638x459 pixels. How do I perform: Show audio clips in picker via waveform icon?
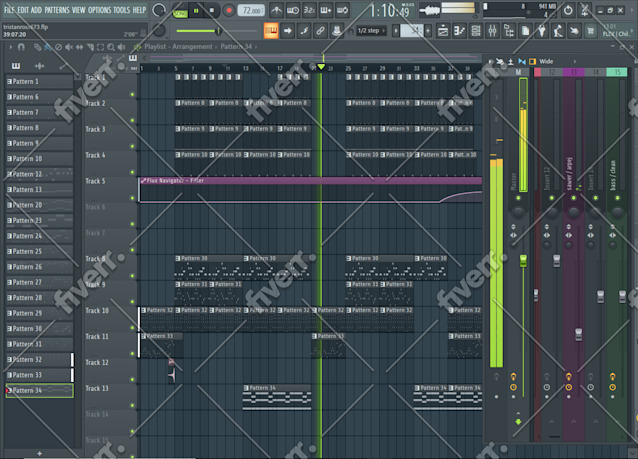pyautogui.click(x=39, y=66)
